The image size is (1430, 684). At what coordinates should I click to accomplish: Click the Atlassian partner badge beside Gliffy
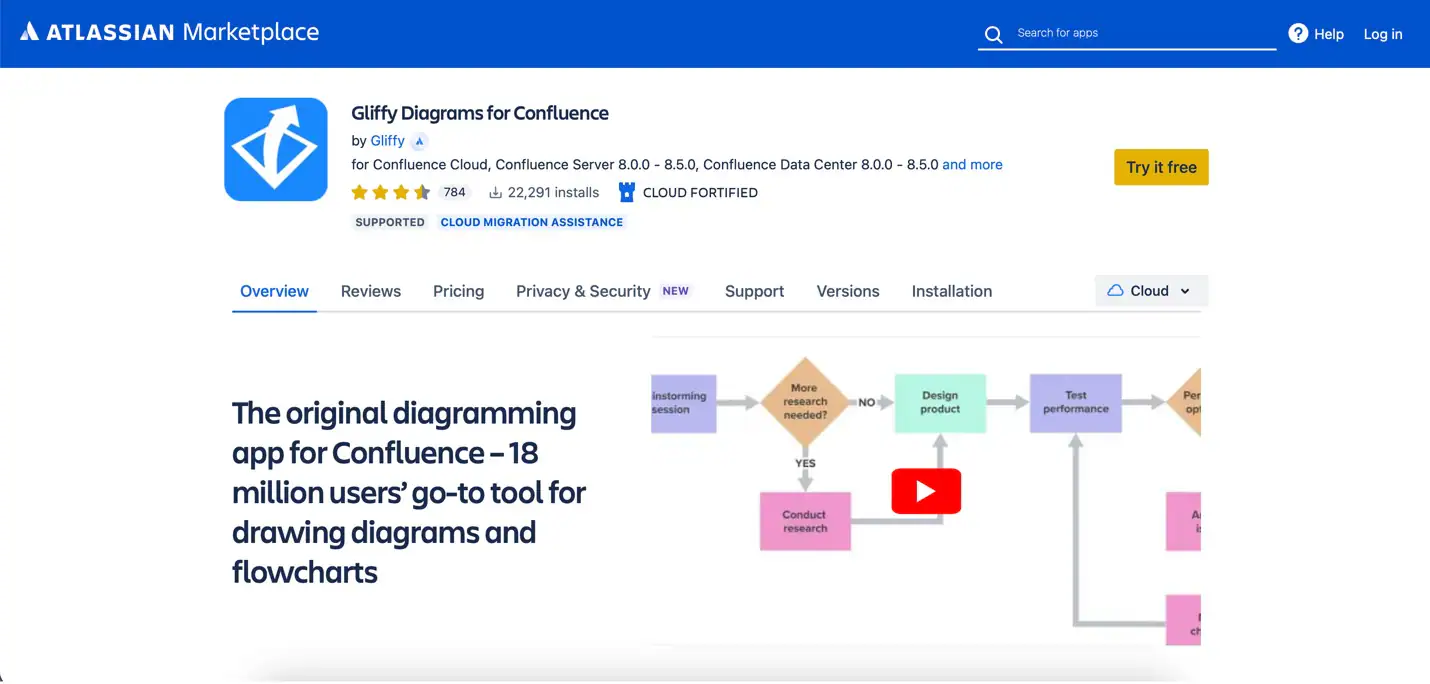tap(420, 141)
